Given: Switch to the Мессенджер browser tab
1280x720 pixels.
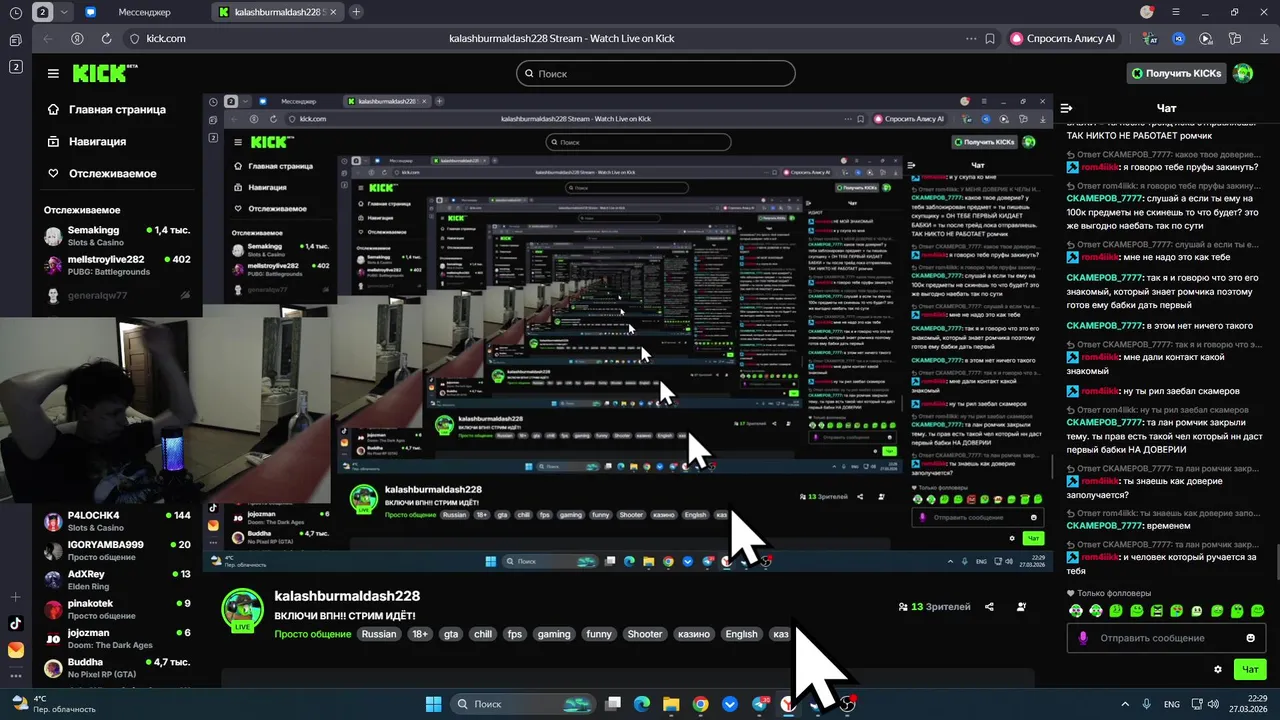Looking at the screenshot, I should coord(143,12).
